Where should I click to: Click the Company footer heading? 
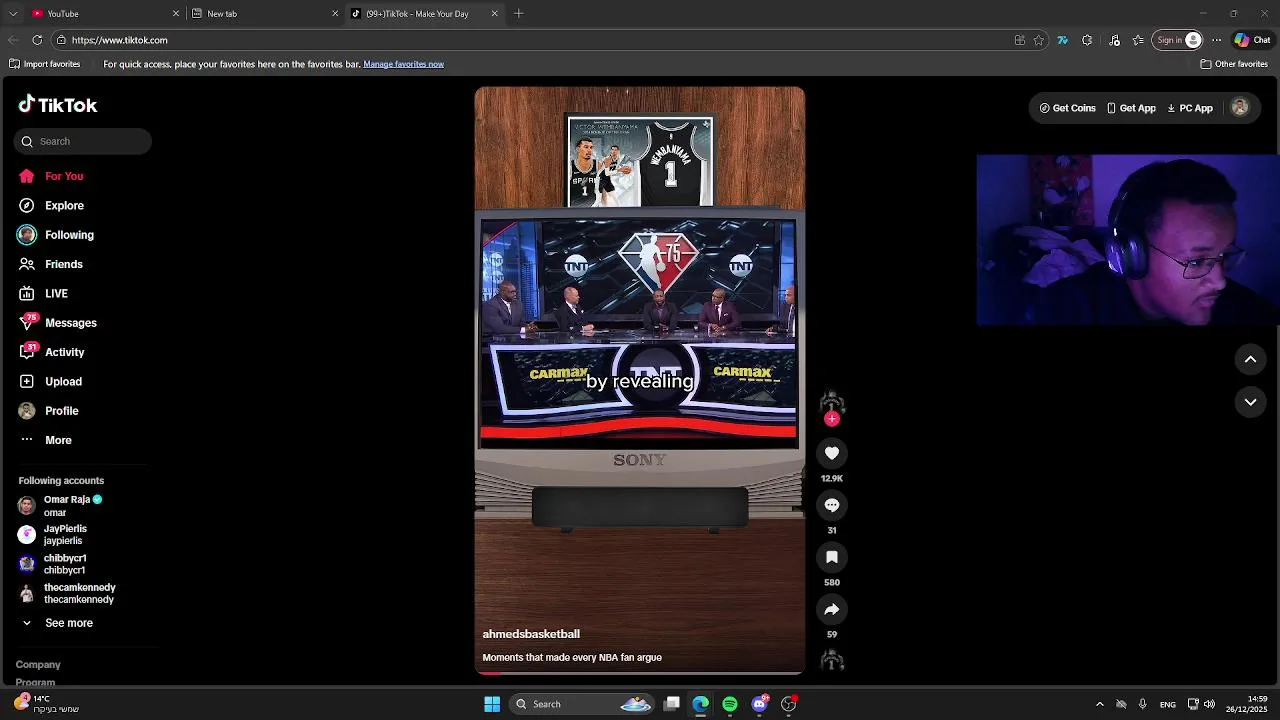pyautogui.click(x=38, y=665)
